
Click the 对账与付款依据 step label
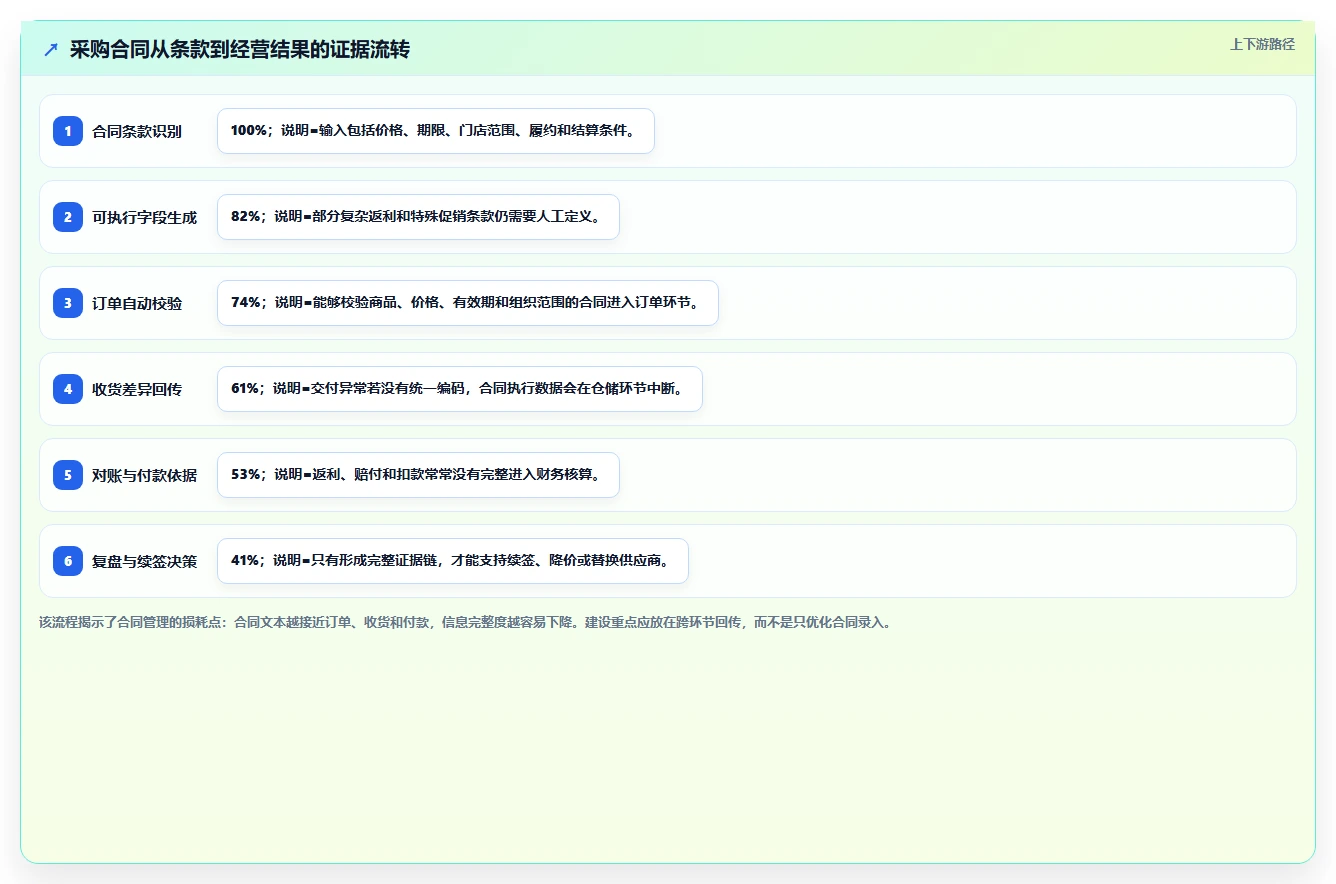(x=145, y=475)
